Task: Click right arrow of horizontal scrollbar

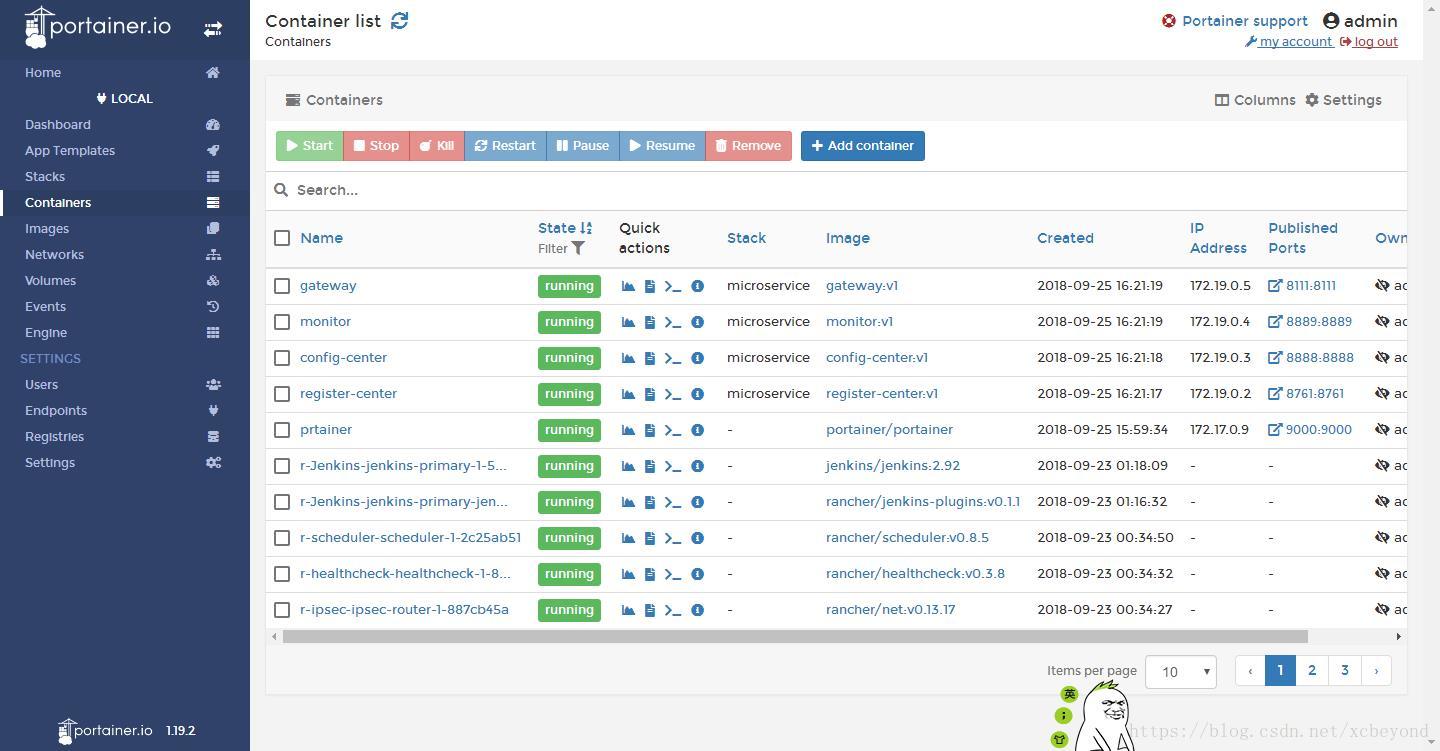Action: pyautogui.click(x=1398, y=636)
